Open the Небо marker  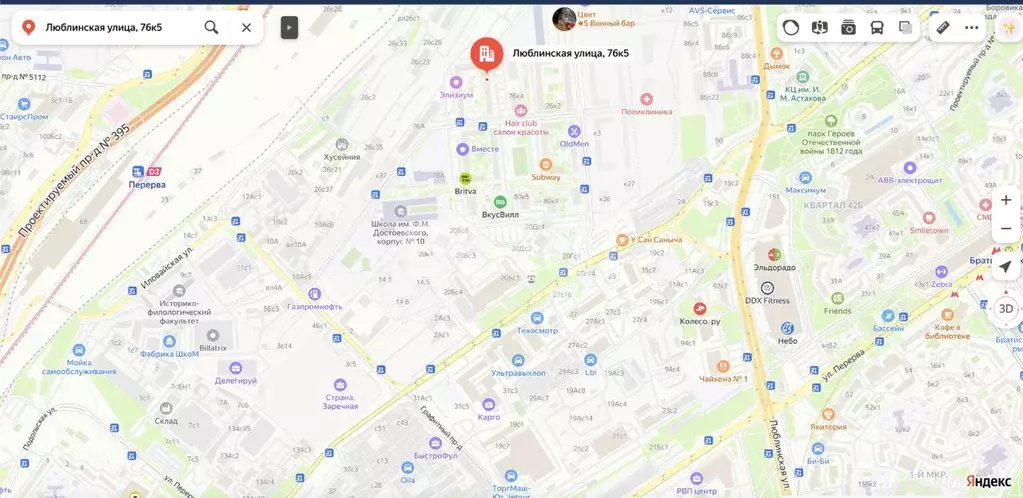(x=787, y=328)
